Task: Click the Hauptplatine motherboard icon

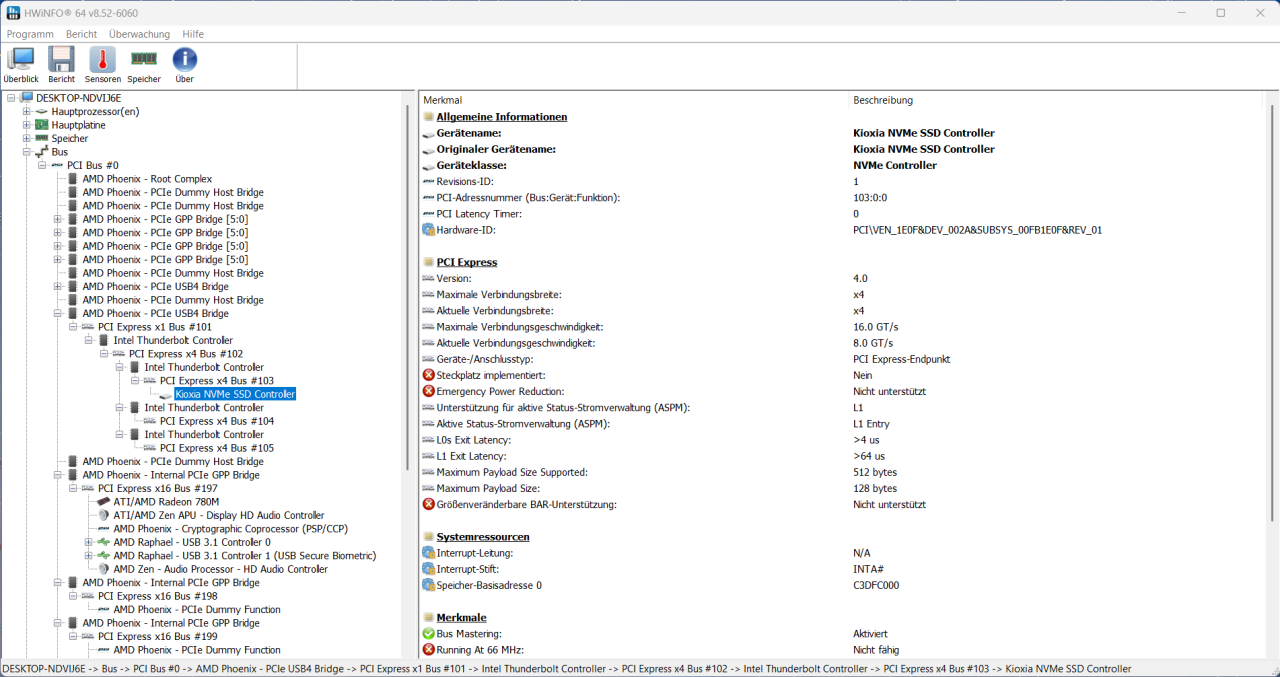Action: click(42, 125)
